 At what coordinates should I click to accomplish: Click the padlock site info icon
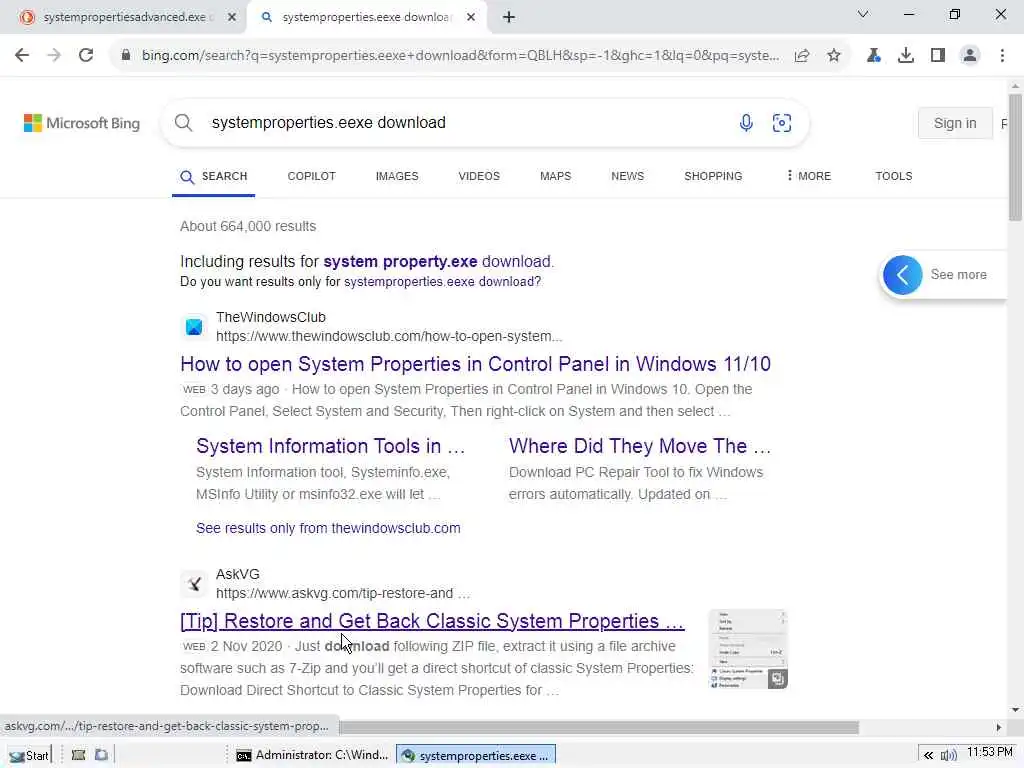tap(125, 56)
